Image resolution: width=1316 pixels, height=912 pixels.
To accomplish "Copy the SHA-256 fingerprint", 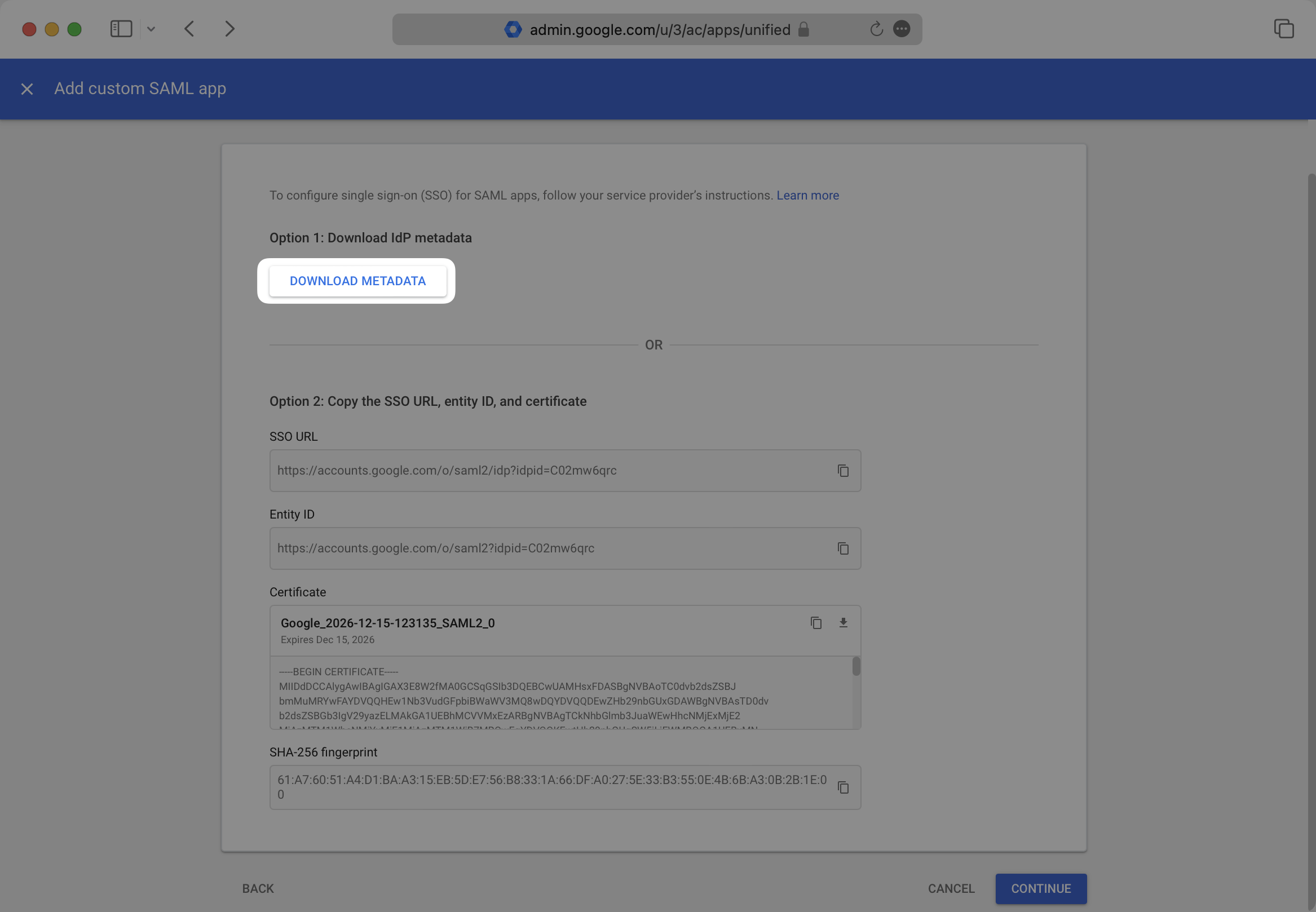I will click(x=842, y=787).
